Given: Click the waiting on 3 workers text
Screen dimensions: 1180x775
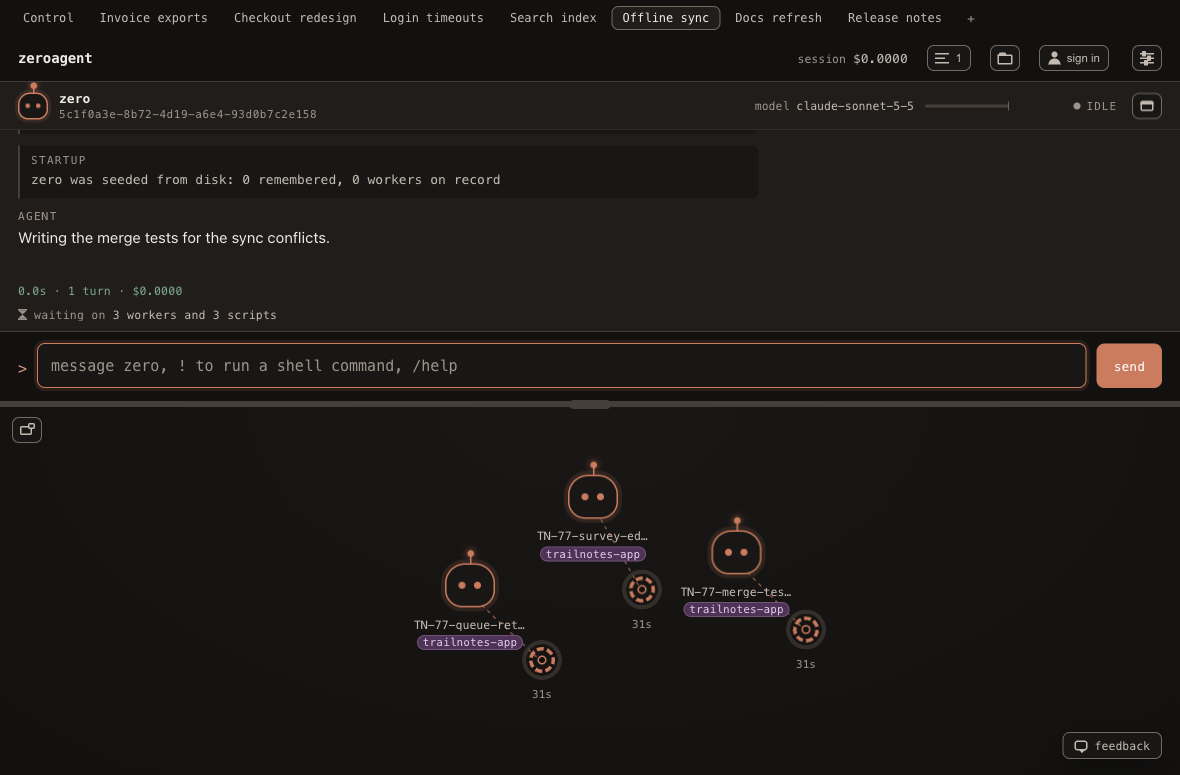Looking at the screenshot, I should click(155, 315).
